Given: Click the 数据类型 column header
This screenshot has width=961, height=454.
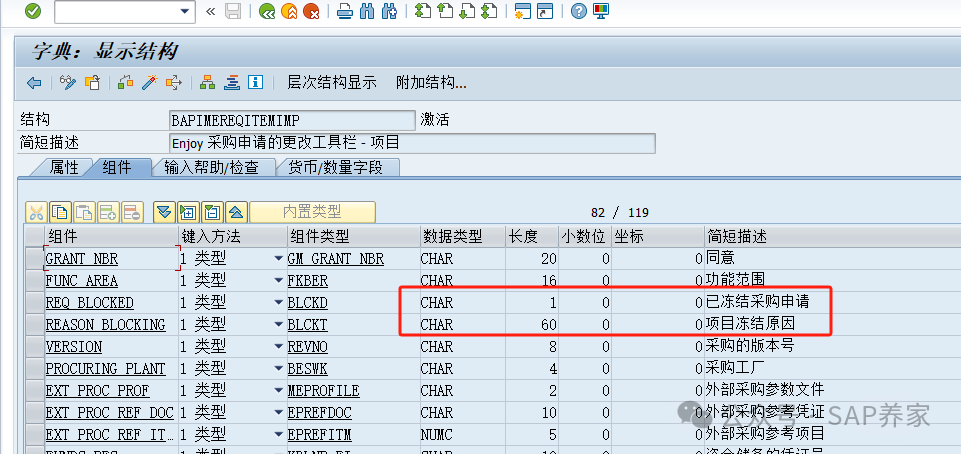Looking at the screenshot, I should pos(462,236).
